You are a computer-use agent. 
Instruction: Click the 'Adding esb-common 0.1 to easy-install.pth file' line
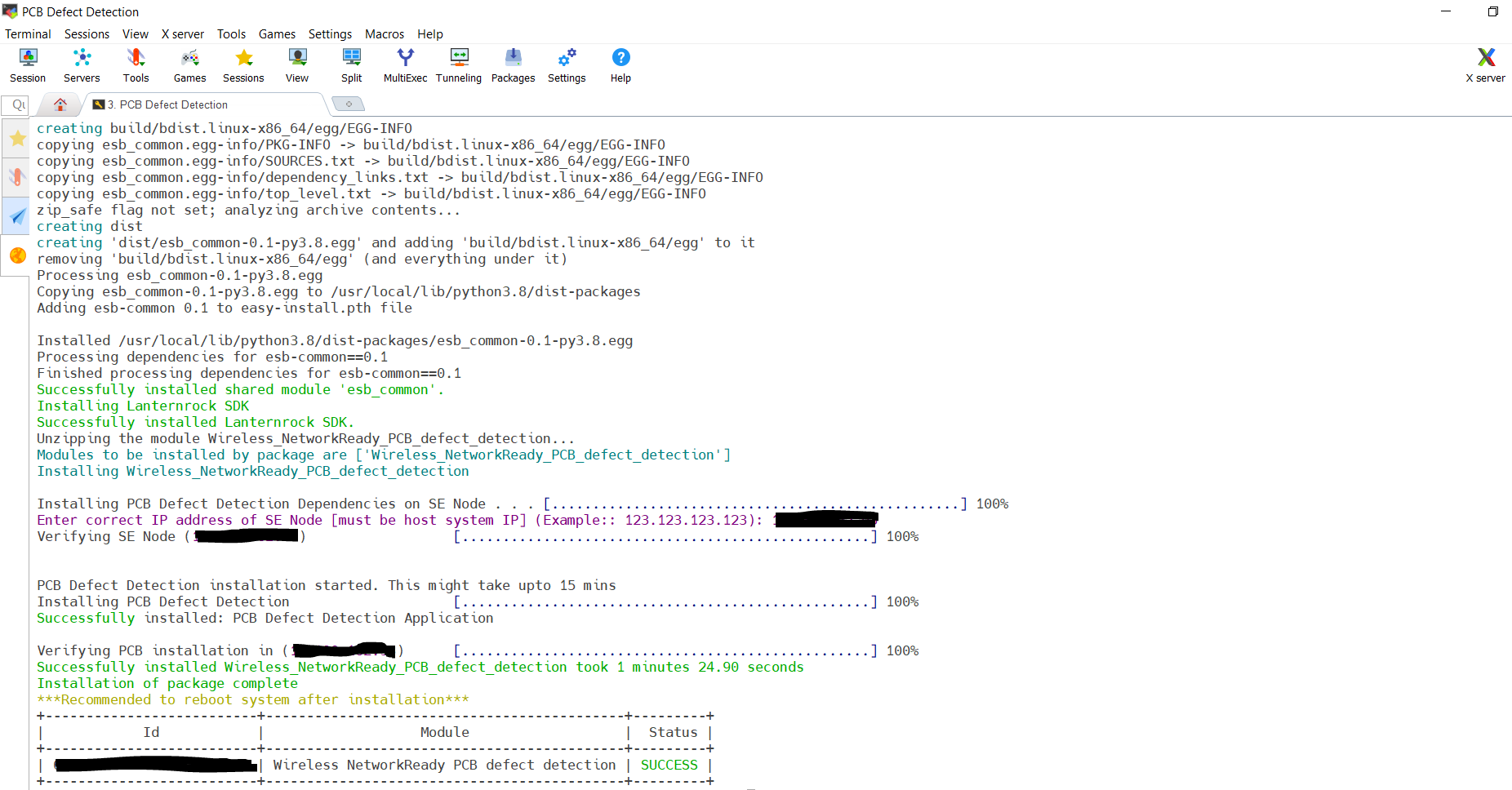click(225, 308)
